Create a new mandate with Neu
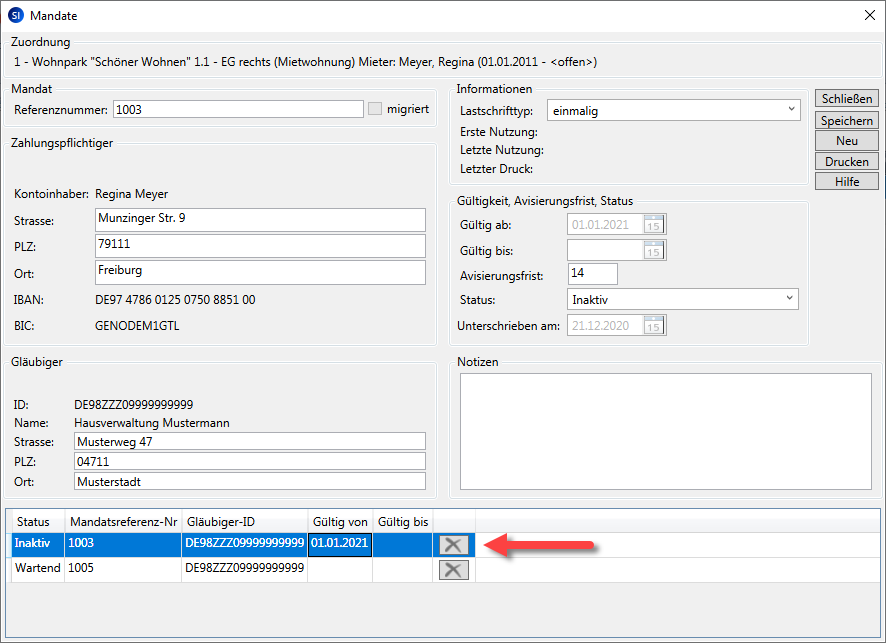This screenshot has height=643, width=886. coord(846,141)
